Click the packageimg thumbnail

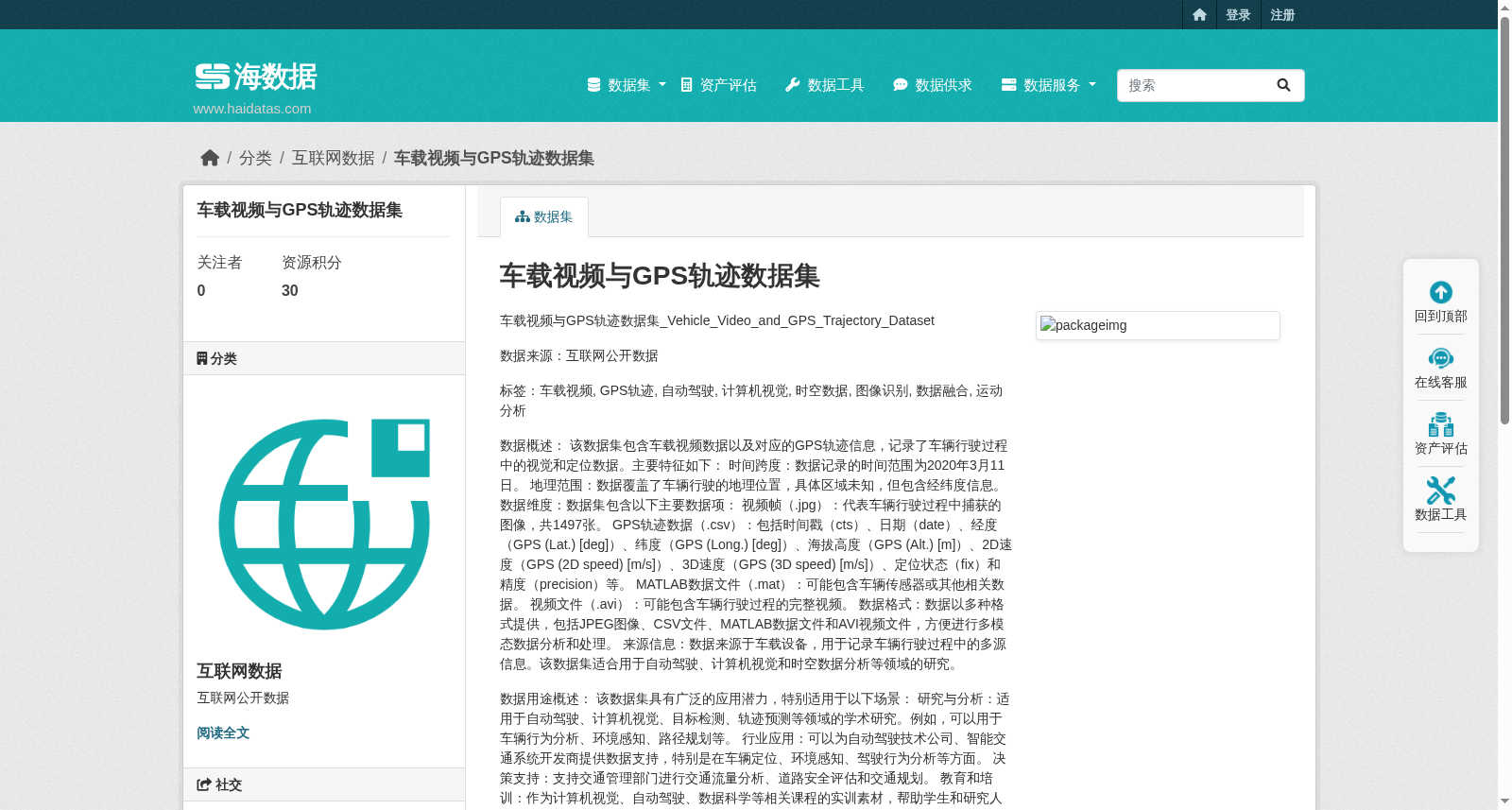click(x=1158, y=325)
